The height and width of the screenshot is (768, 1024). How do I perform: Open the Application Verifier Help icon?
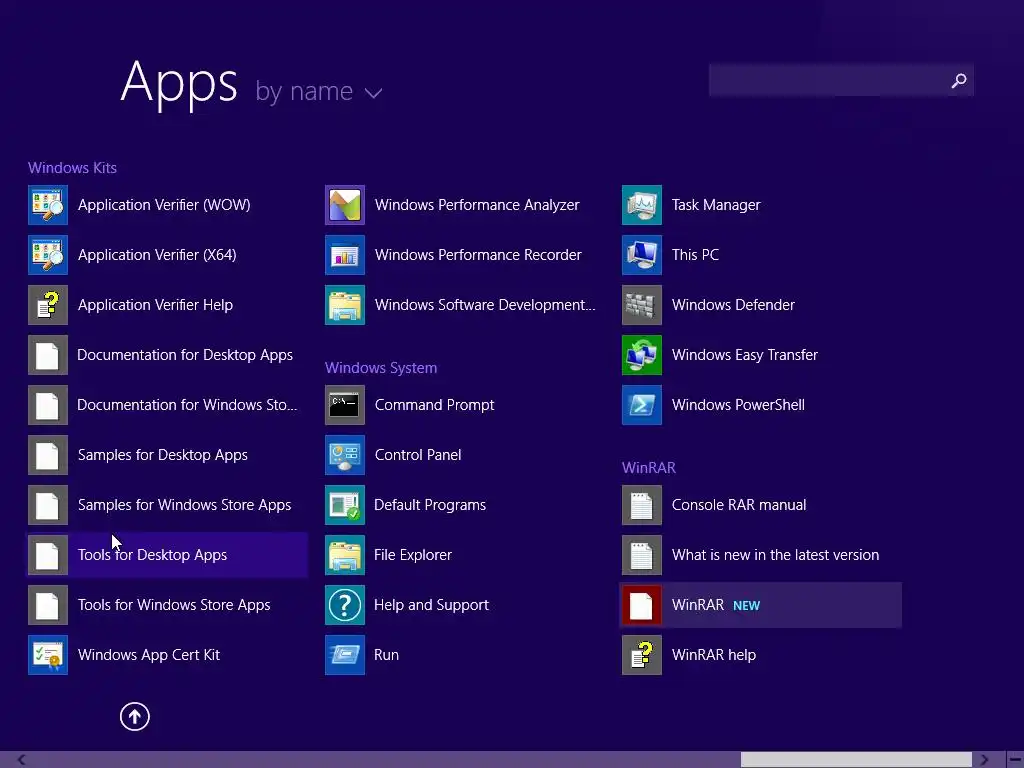click(48, 305)
